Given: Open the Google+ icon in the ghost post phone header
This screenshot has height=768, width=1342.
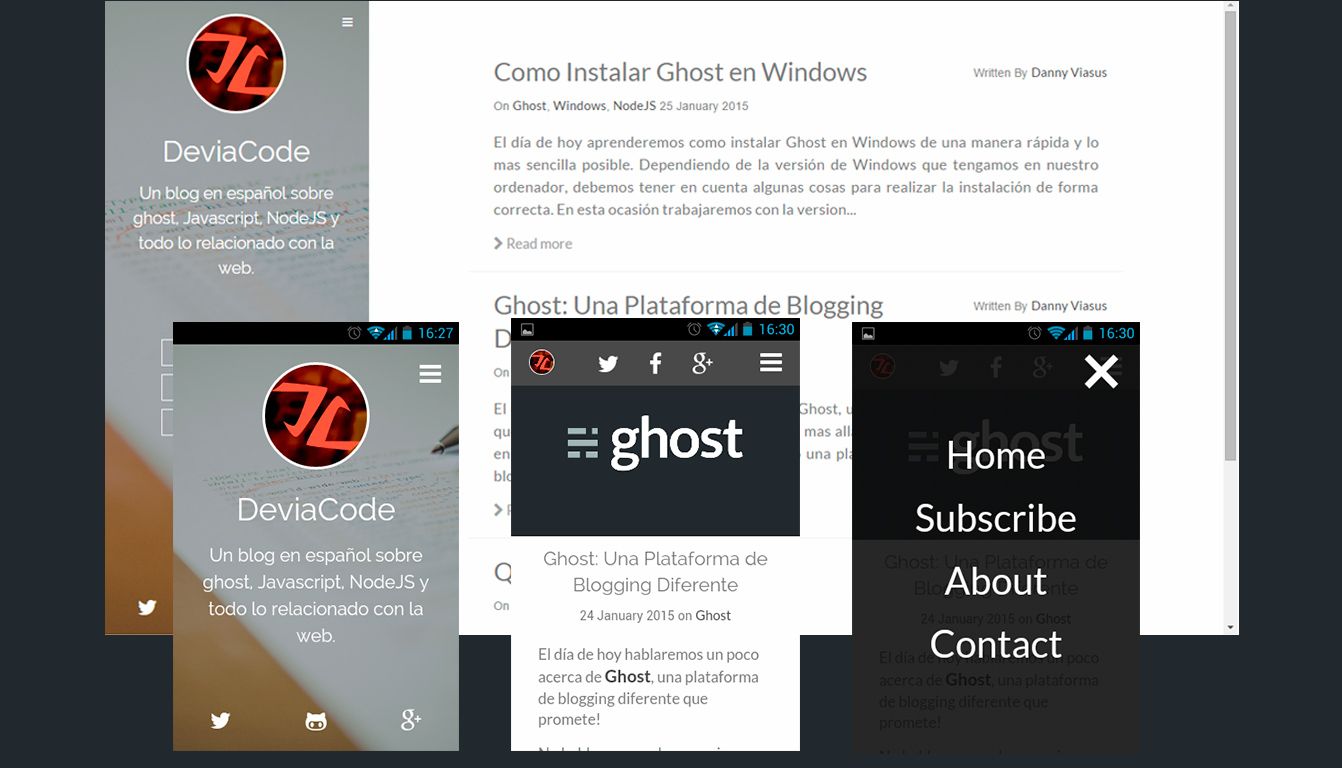Looking at the screenshot, I should [x=703, y=363].
